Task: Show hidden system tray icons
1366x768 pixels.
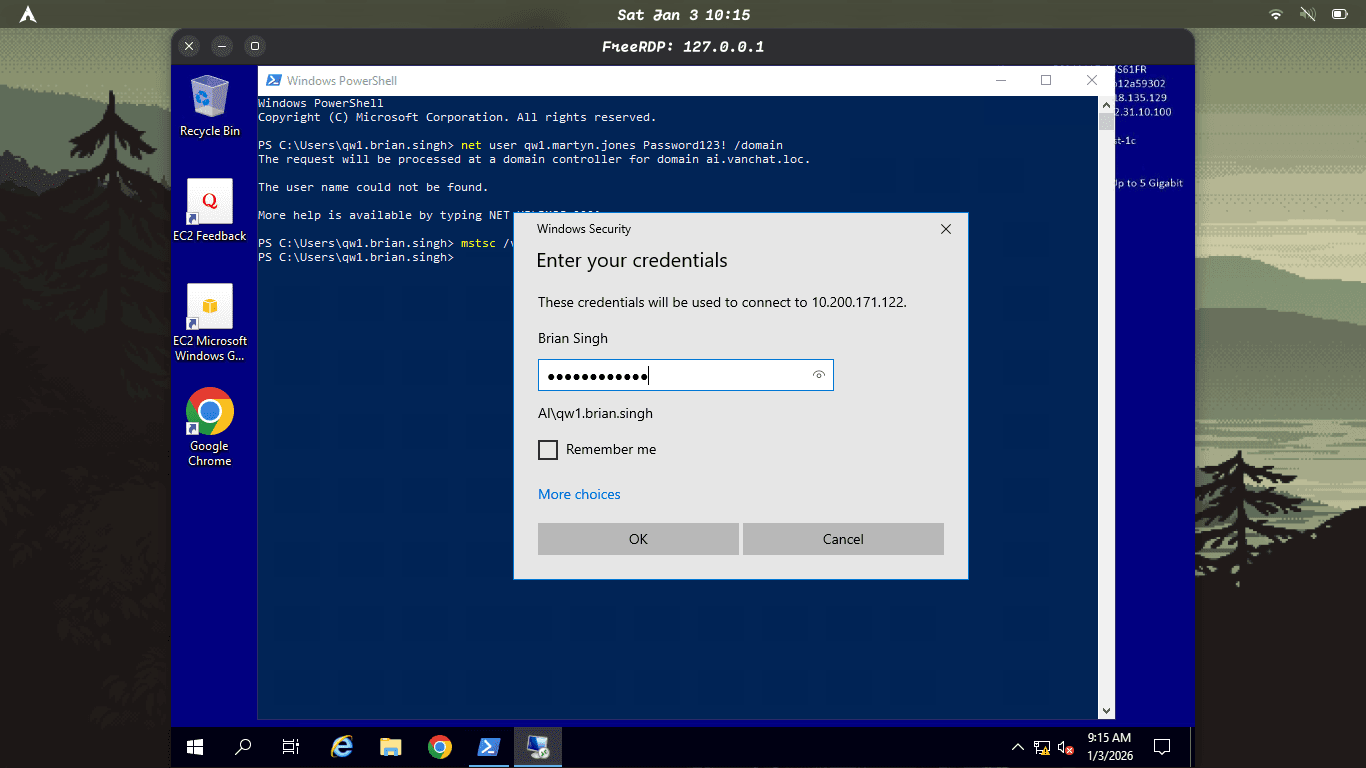Action: (x=1018, y=747)
